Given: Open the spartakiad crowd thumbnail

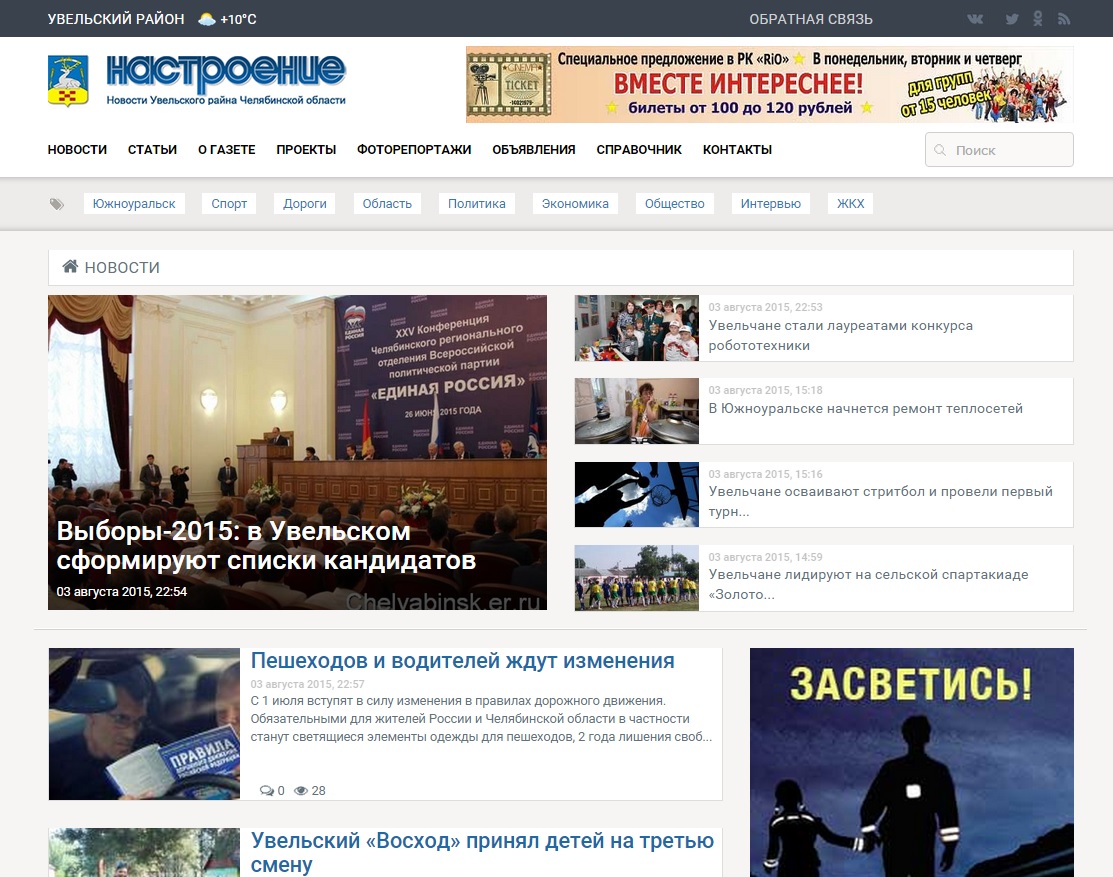Looking at the screenshot, I should pos(637,578).
